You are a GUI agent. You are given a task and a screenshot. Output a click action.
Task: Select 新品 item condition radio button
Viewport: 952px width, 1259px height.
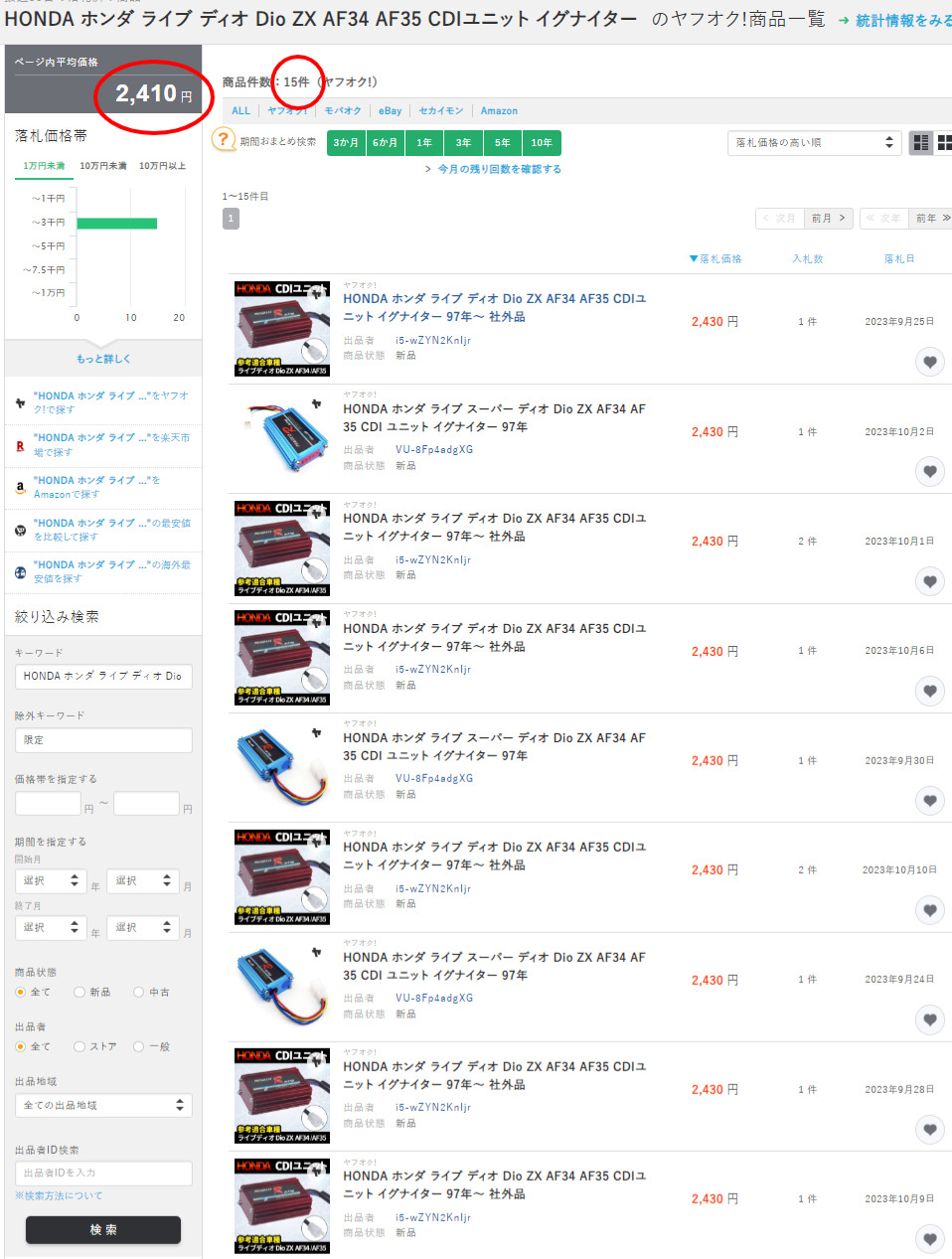(79, 992)
